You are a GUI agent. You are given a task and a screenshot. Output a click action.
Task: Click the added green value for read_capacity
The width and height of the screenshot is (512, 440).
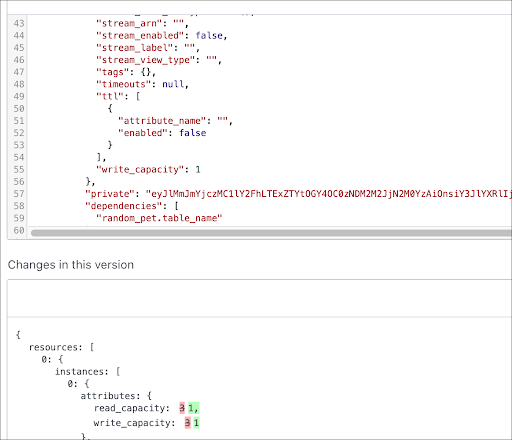[193, 408]
